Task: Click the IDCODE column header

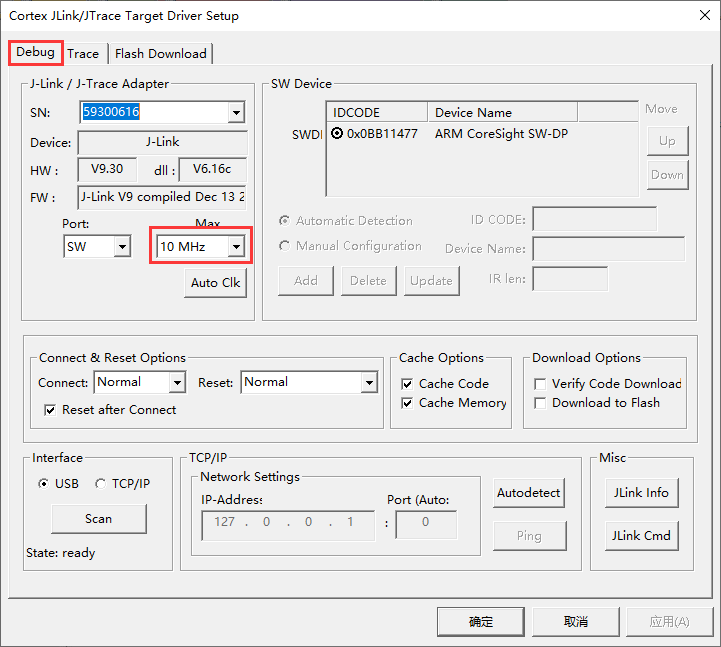Action: 377,113
